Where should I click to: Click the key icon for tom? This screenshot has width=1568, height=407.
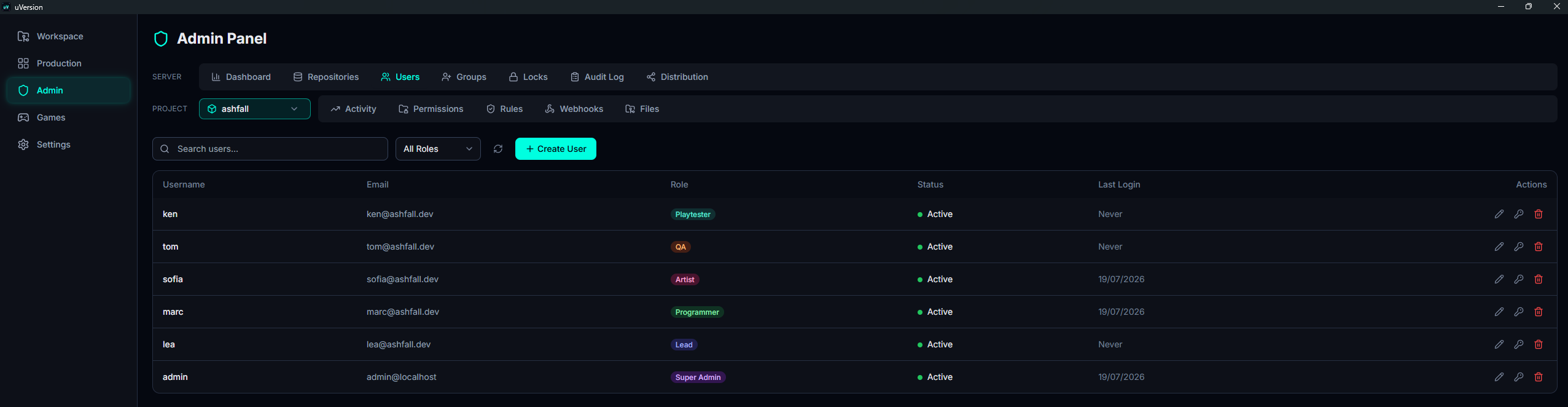click(1519, 247)
